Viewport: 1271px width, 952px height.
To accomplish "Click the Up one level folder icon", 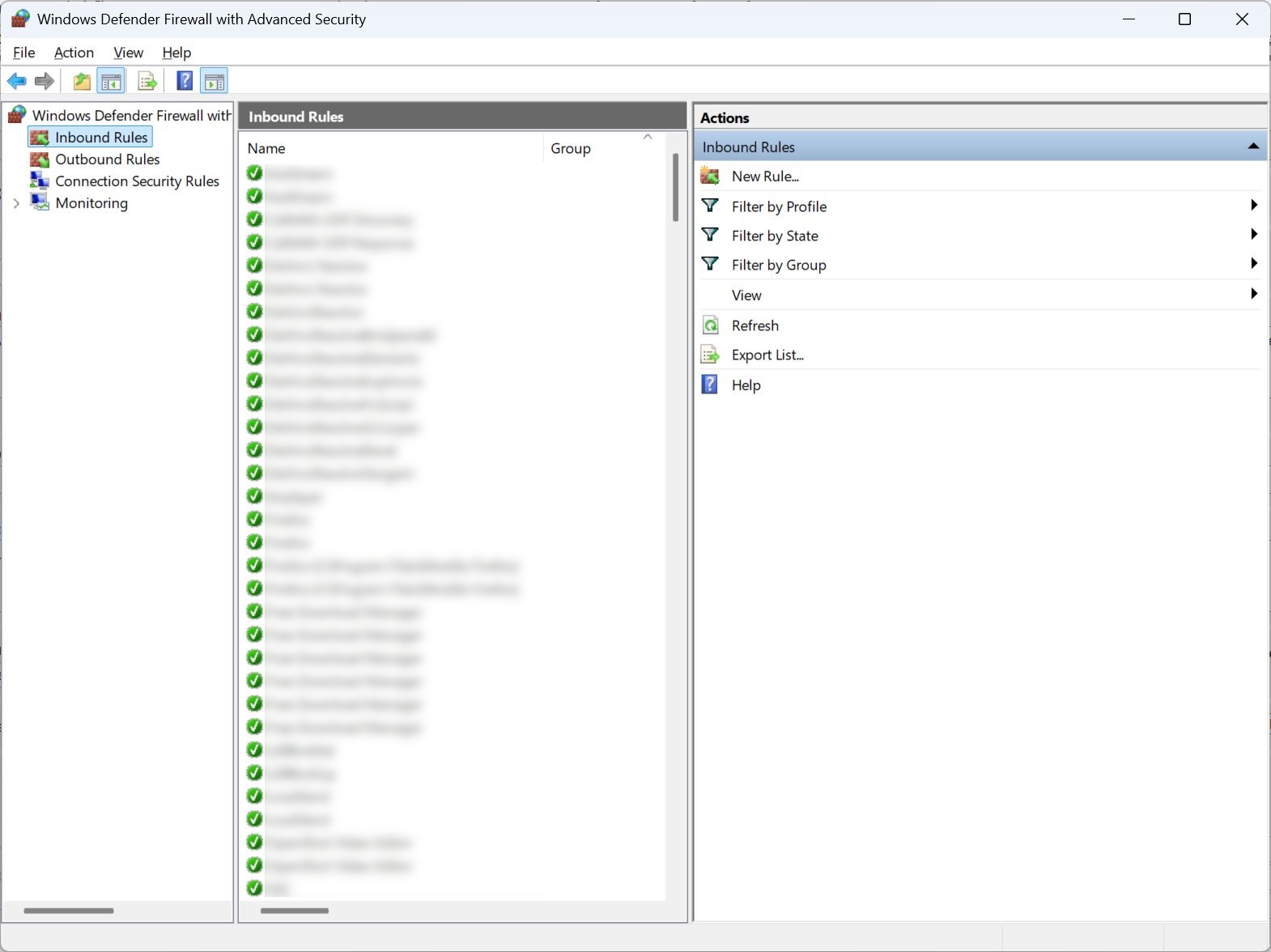I will [82, 81].
